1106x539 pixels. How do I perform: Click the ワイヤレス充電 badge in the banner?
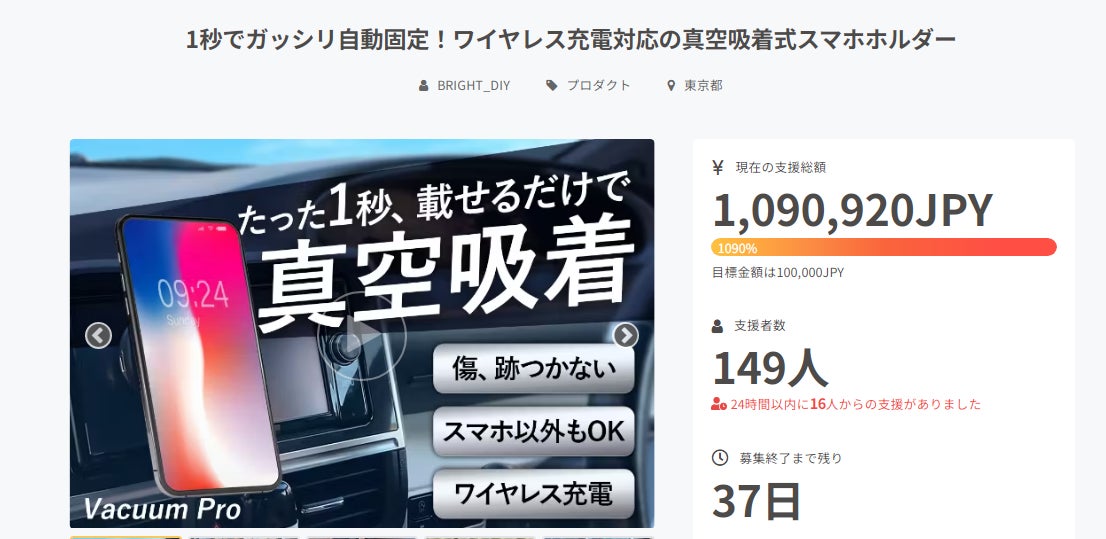point(533,494)
